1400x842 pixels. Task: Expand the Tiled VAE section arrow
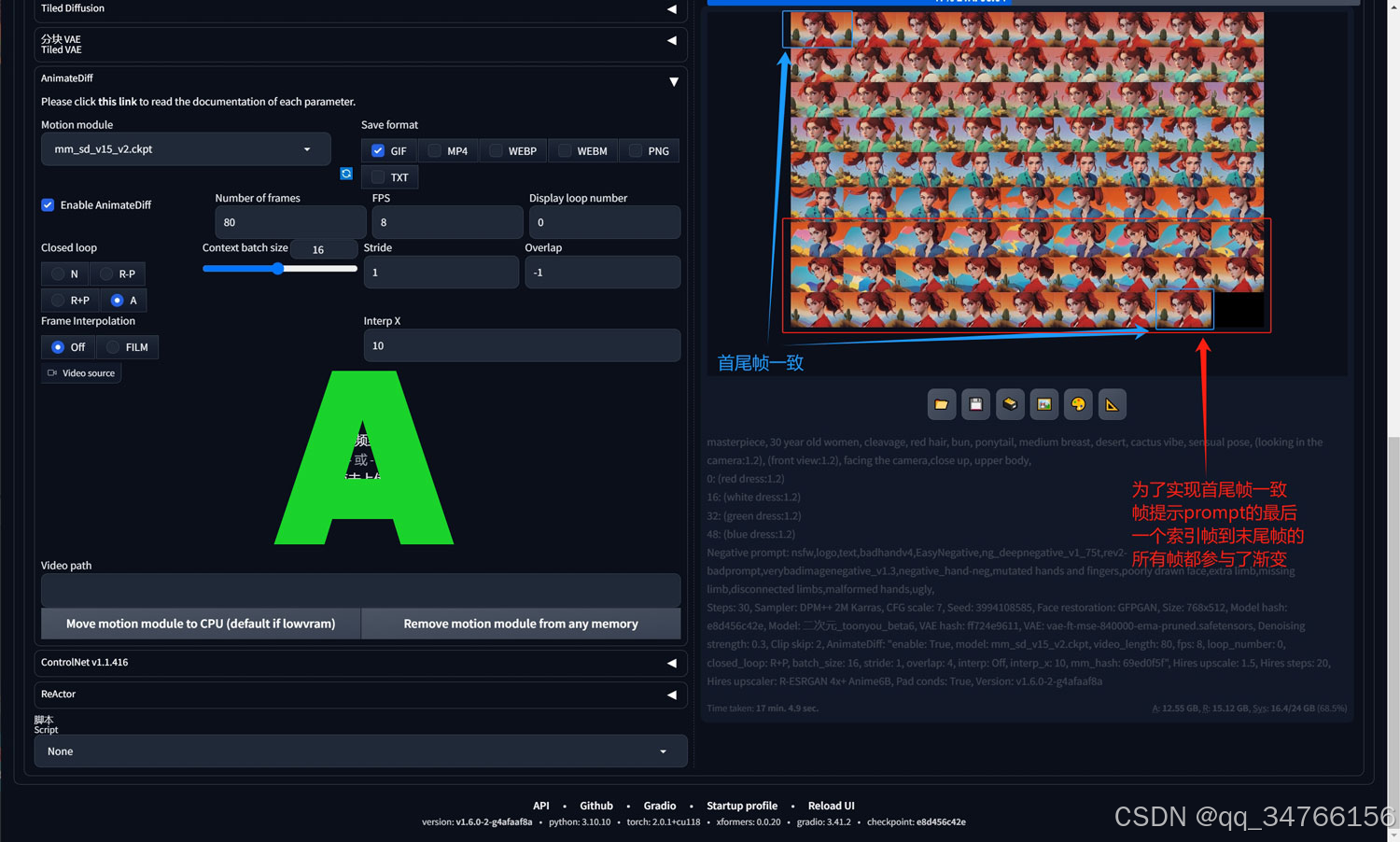[671, 41]
